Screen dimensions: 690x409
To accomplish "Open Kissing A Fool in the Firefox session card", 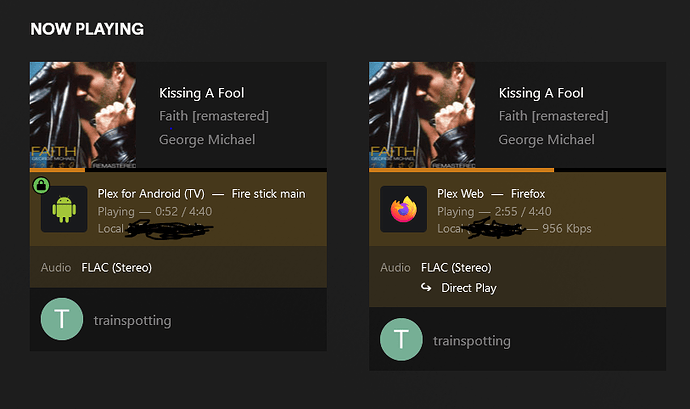I will click(x=541, y=93).
